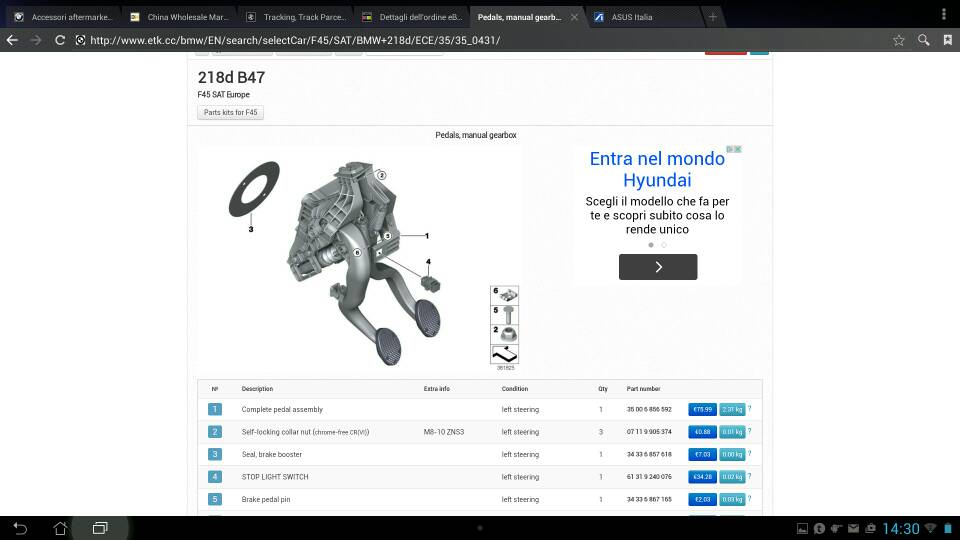This screenshot has height=540, width=960.
Task: Click the weight button for STOP LIGHT SWITCH
Action: pos(732,477)
